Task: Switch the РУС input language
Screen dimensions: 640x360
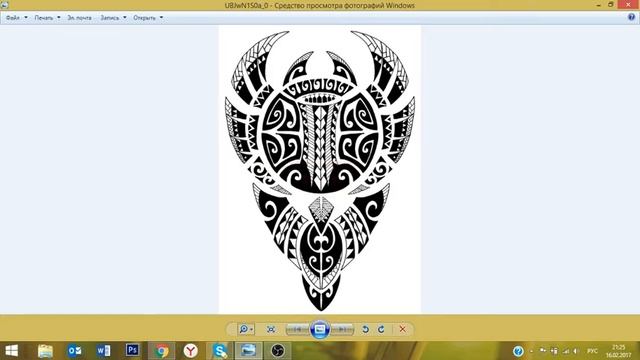Action: click(x=592, y=351)
